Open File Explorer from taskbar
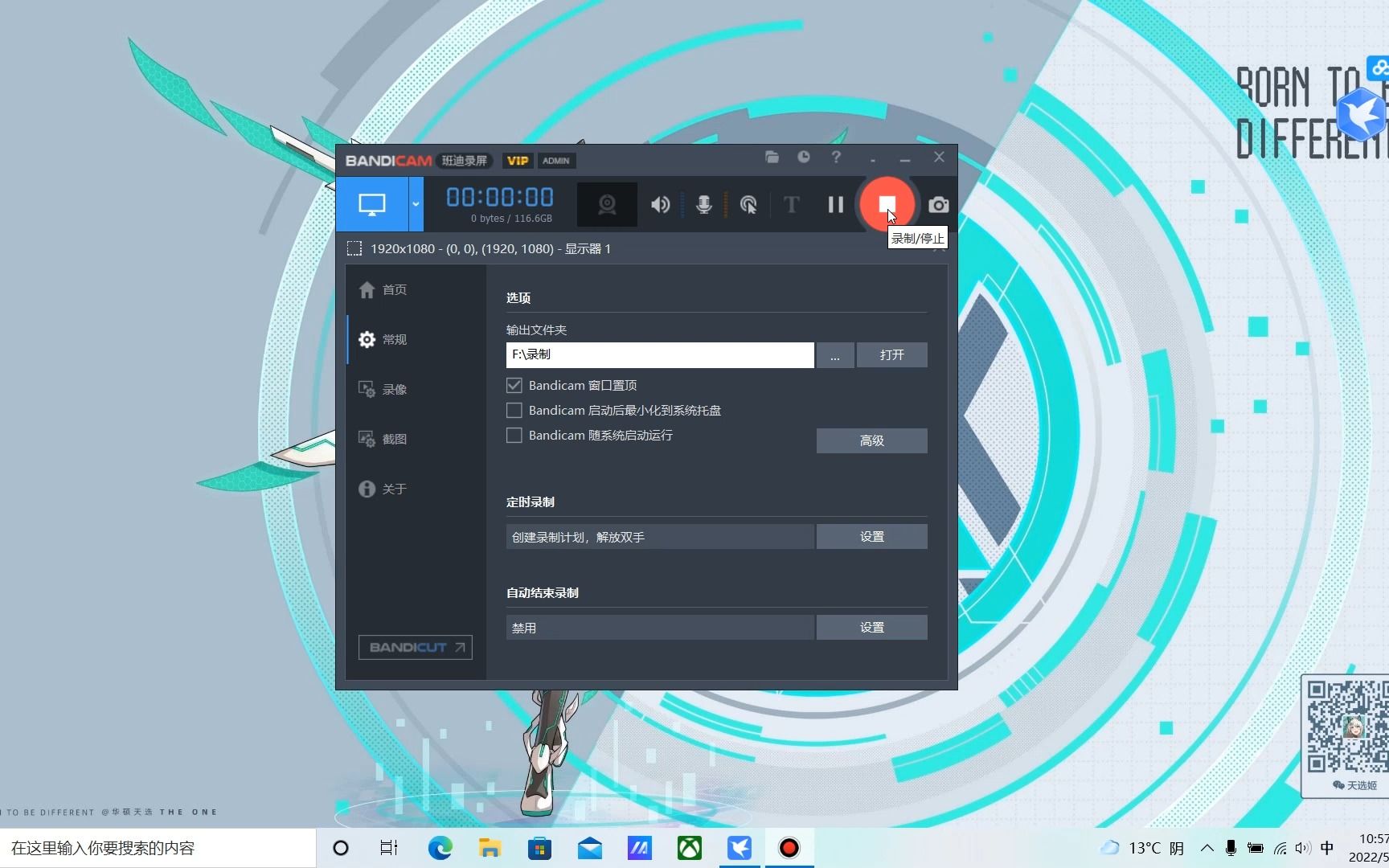 tap(490, 848)
